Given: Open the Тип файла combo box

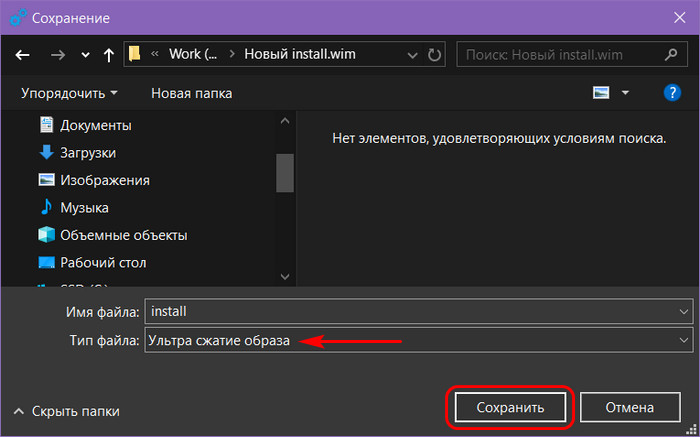Looking at the screenshot, I should pos(419,340).
